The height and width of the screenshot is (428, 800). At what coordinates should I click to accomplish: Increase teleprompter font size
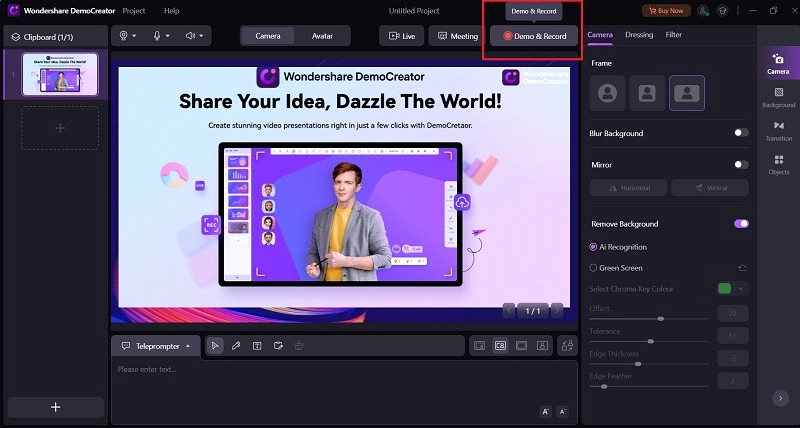coord(545,412)
